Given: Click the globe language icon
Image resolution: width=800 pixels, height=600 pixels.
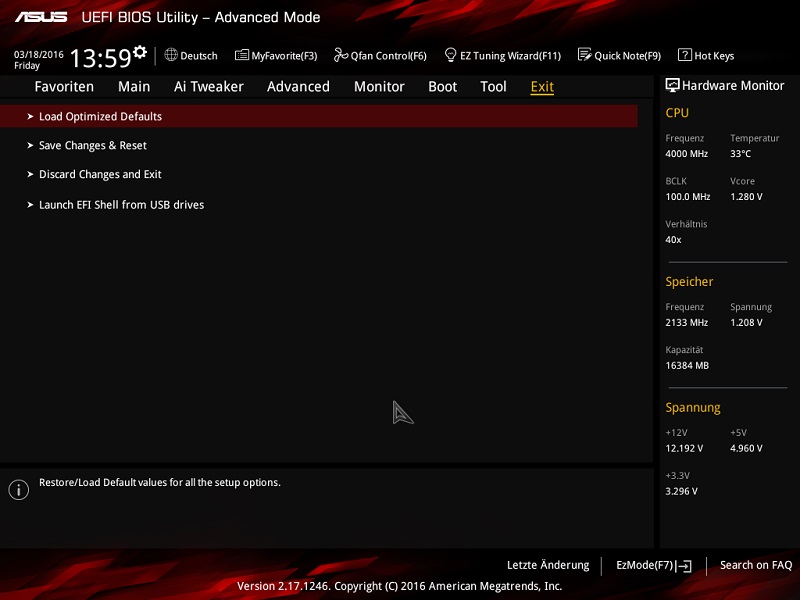Looking at the screenshot, I should (x=171, y=55).
